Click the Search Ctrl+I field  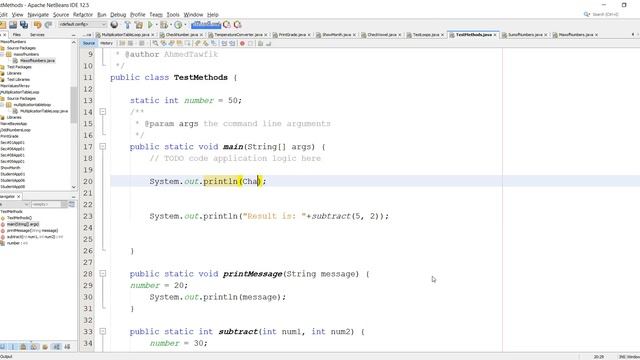606,14
